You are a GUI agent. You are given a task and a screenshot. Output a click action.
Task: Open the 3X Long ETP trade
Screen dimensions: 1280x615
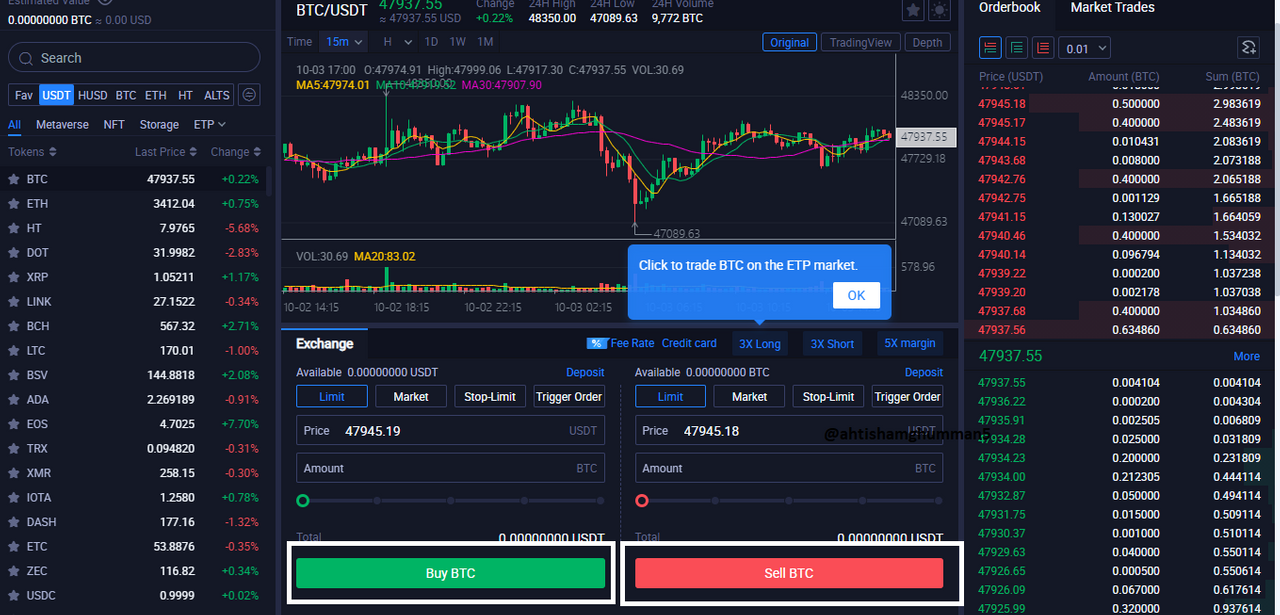point(760,343)
